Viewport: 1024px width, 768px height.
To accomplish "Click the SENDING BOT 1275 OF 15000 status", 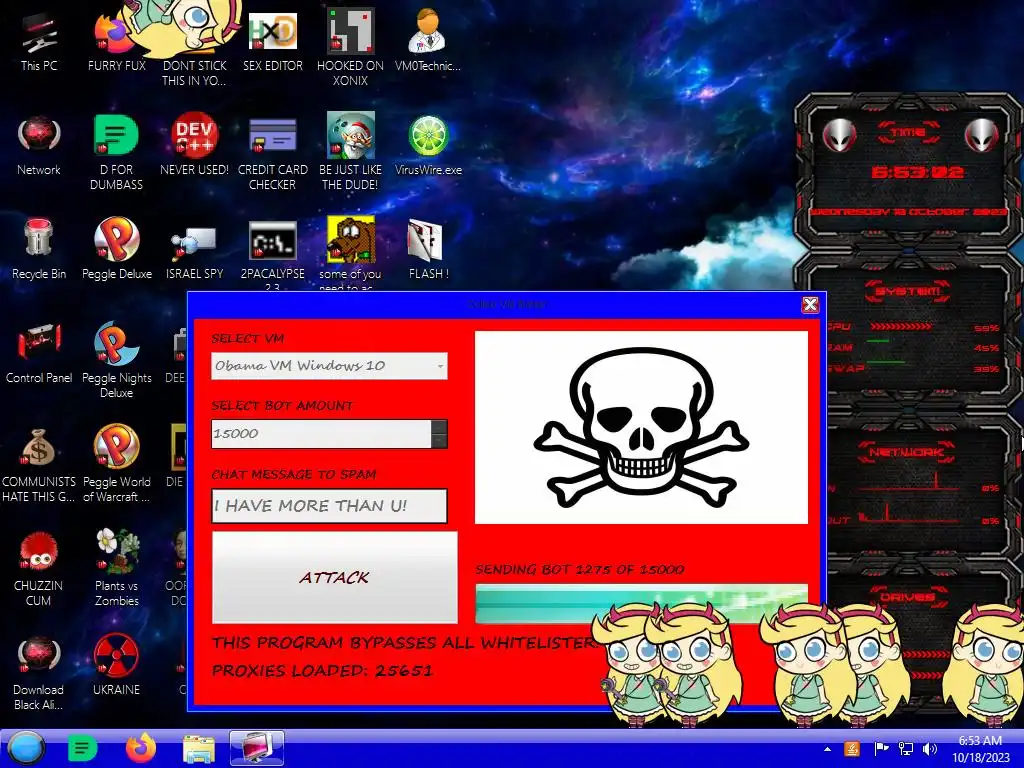I will pyautogui.click(x=580, y=569).
